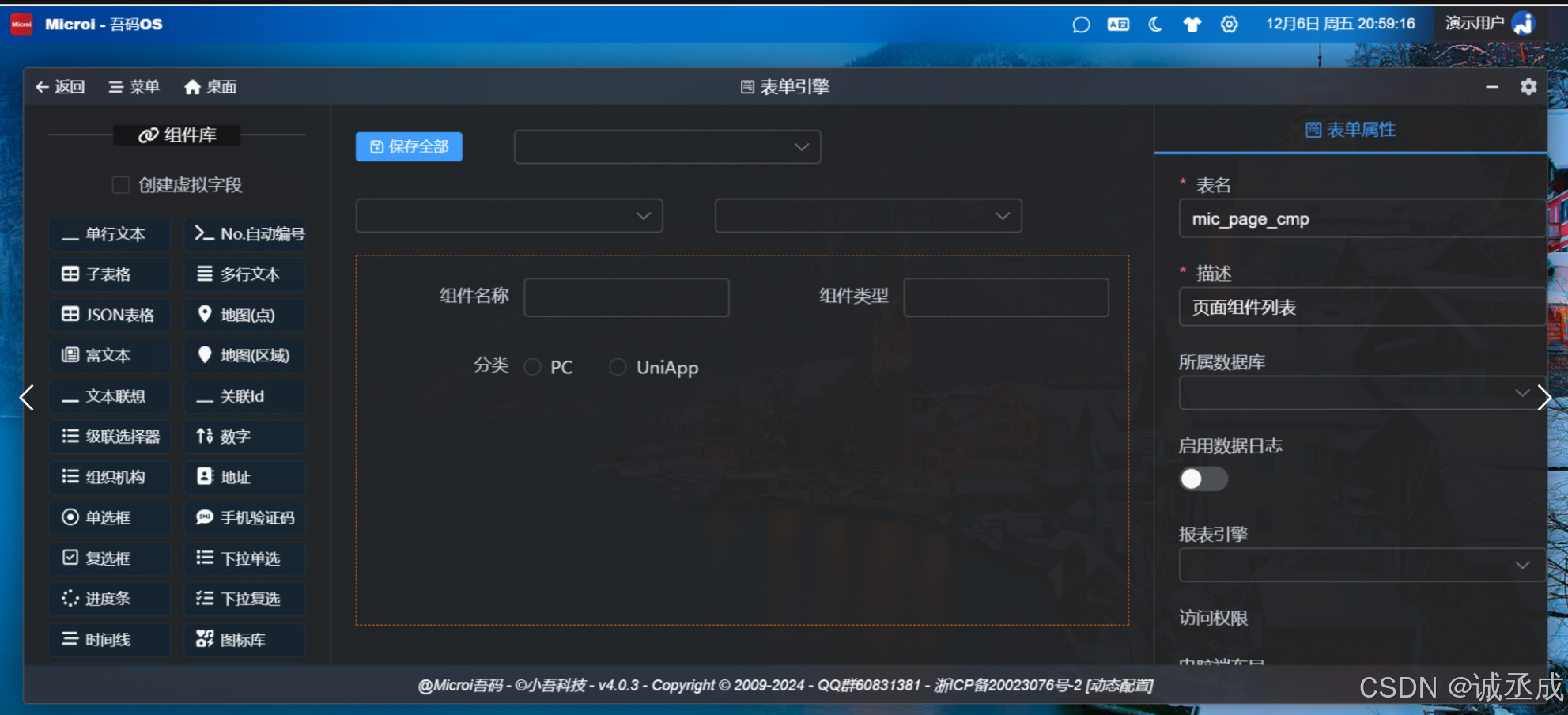Enable the 启用数据日志 switch
This screenshot has height=715, width=1568.
(1203, 479)
